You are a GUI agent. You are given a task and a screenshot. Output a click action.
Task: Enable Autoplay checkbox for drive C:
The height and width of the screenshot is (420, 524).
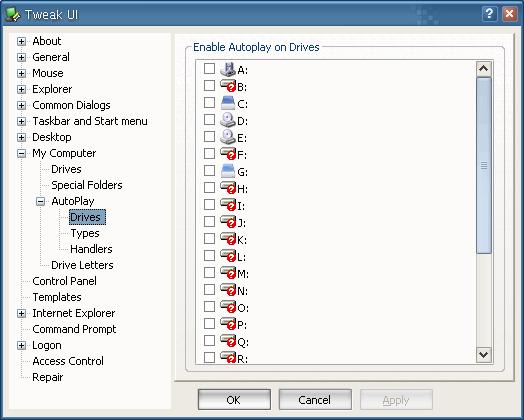pos(209,103)
